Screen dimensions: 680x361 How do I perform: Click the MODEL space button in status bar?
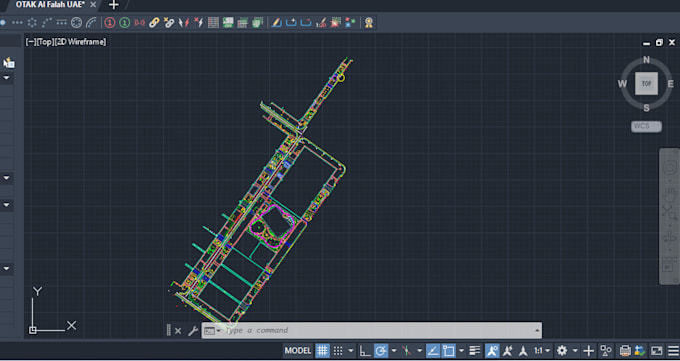pyautogui.click(x=298, y=351)
